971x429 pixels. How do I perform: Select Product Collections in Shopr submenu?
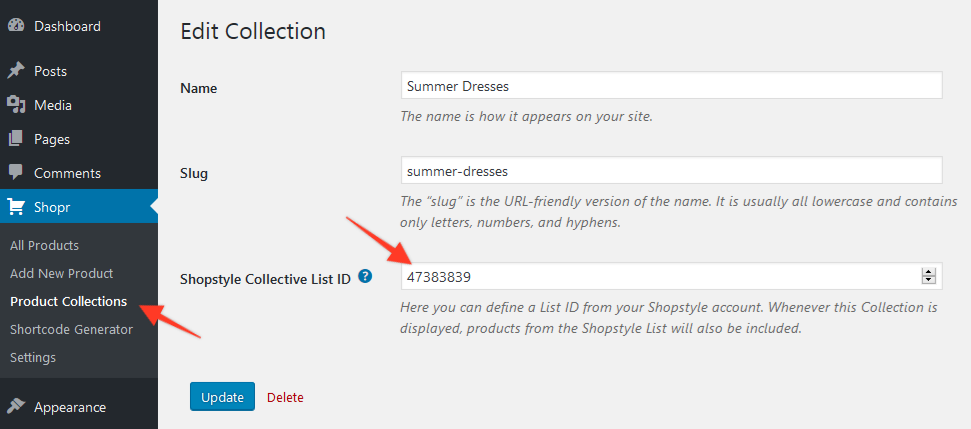pyautogui.click(x=69, y=301)
